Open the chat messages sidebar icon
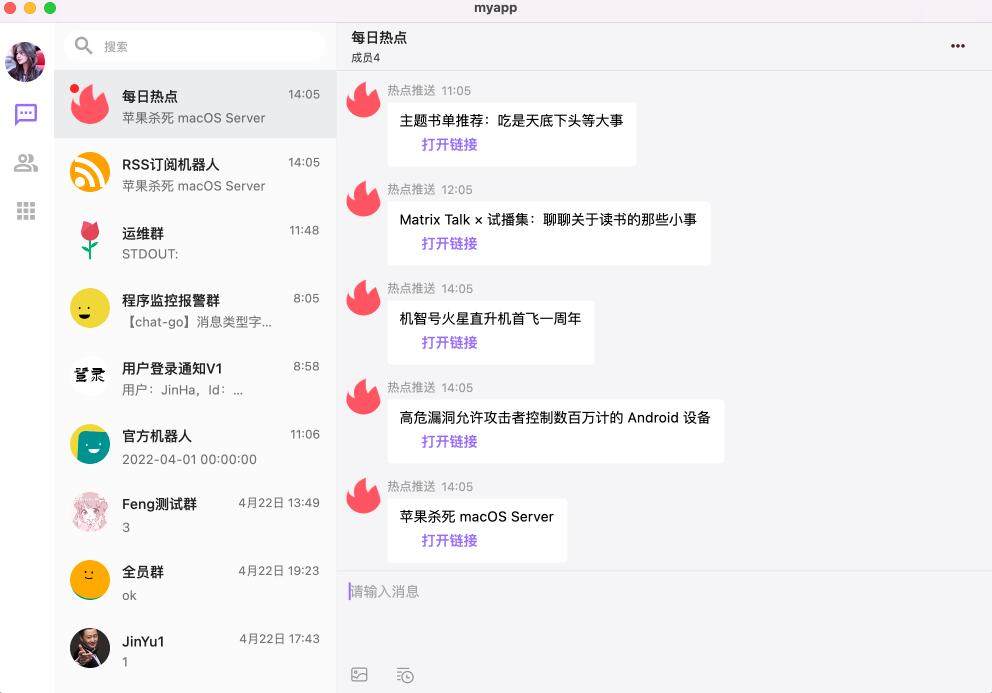The width and height of the screenshot is (992, 693). pos(26,115)
